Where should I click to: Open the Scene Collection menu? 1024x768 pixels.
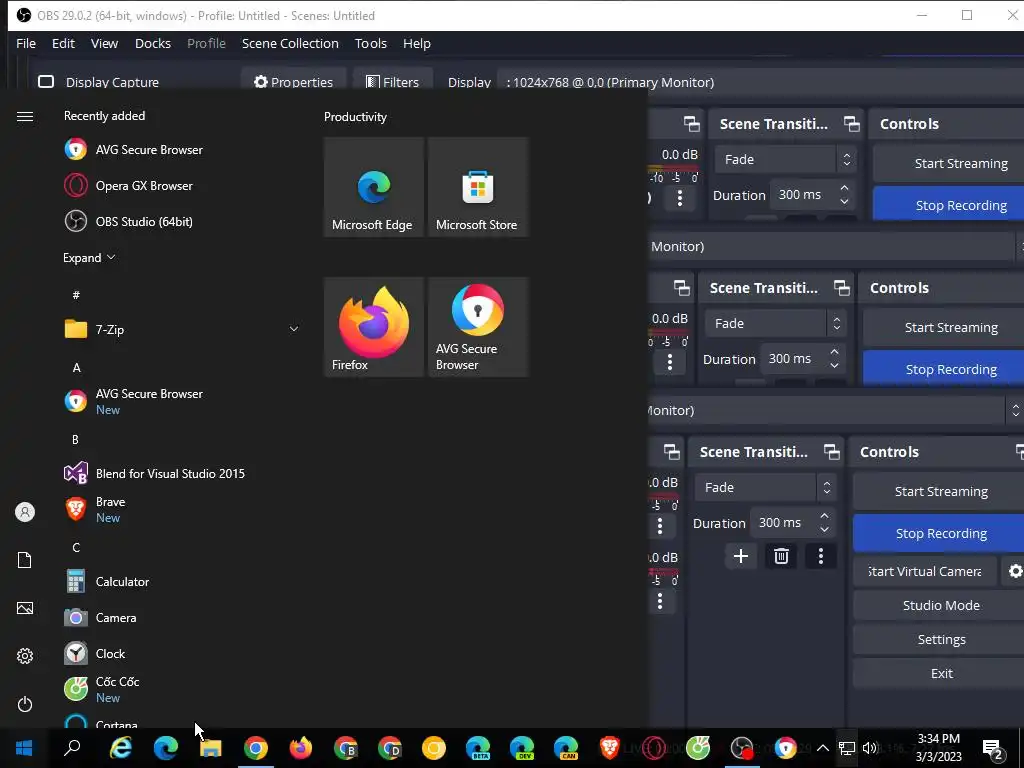point(290,43)
